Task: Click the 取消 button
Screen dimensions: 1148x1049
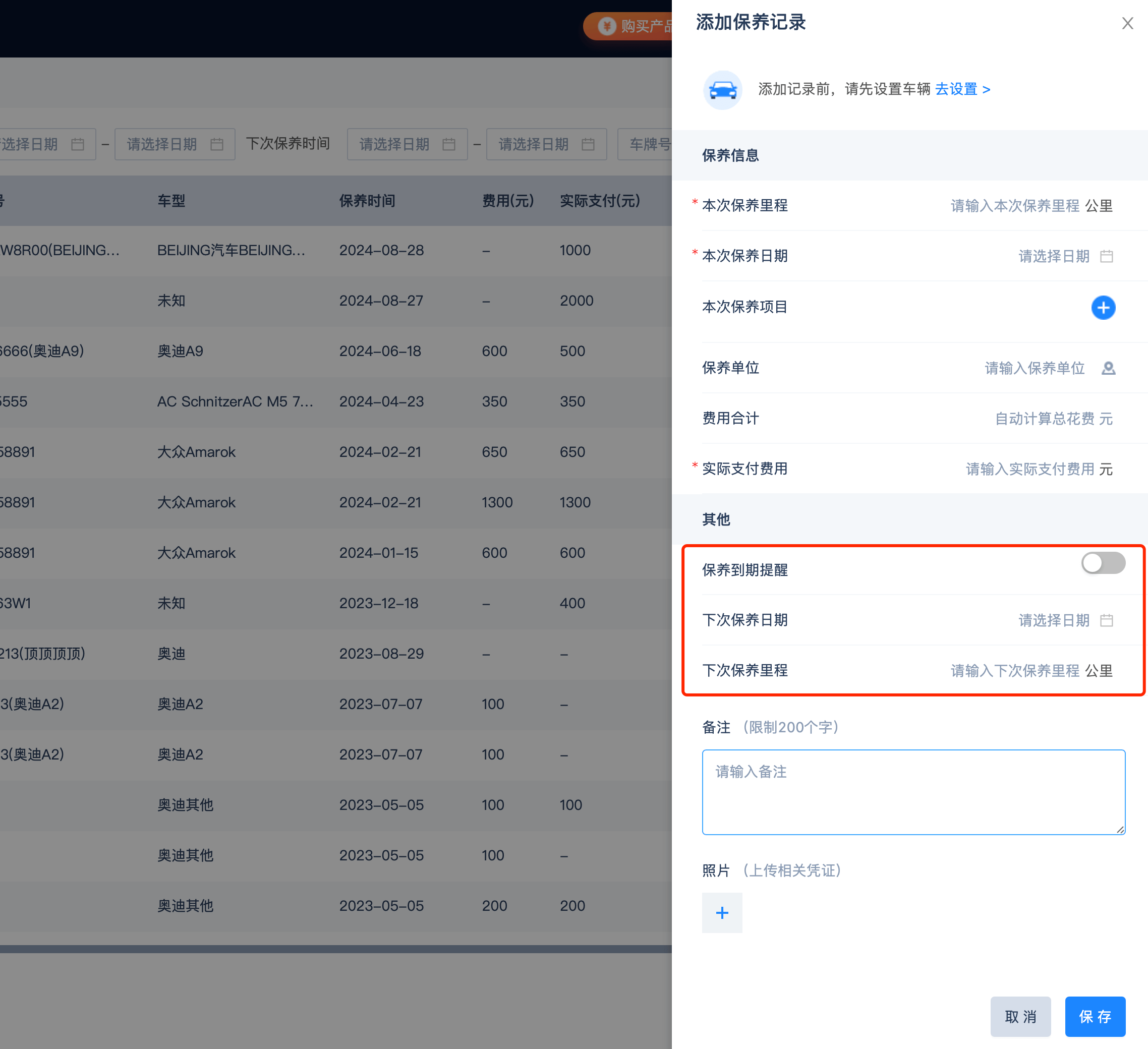Action: [x=1020, y=1017]
